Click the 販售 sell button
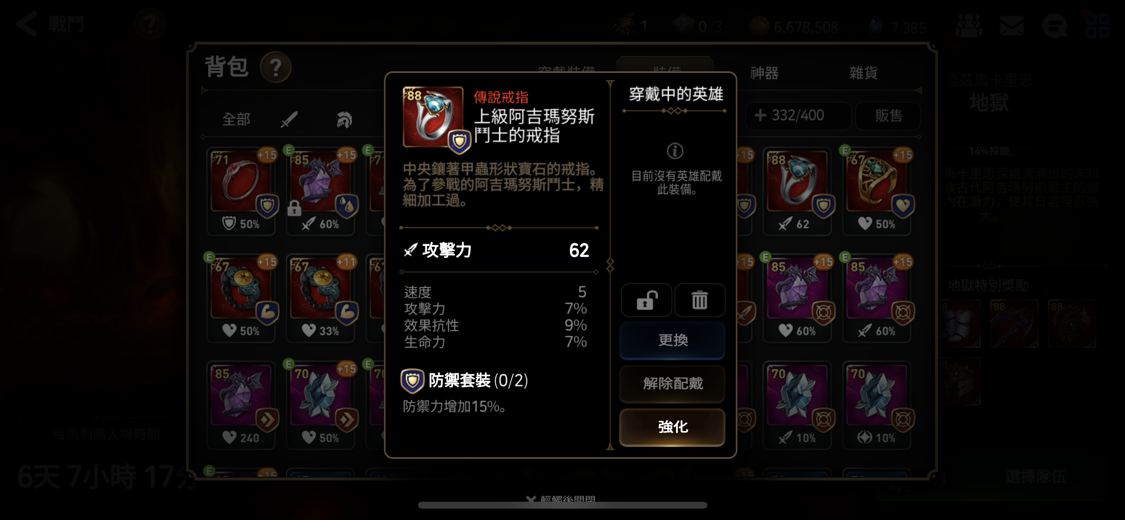 click(x=888, y=115)
